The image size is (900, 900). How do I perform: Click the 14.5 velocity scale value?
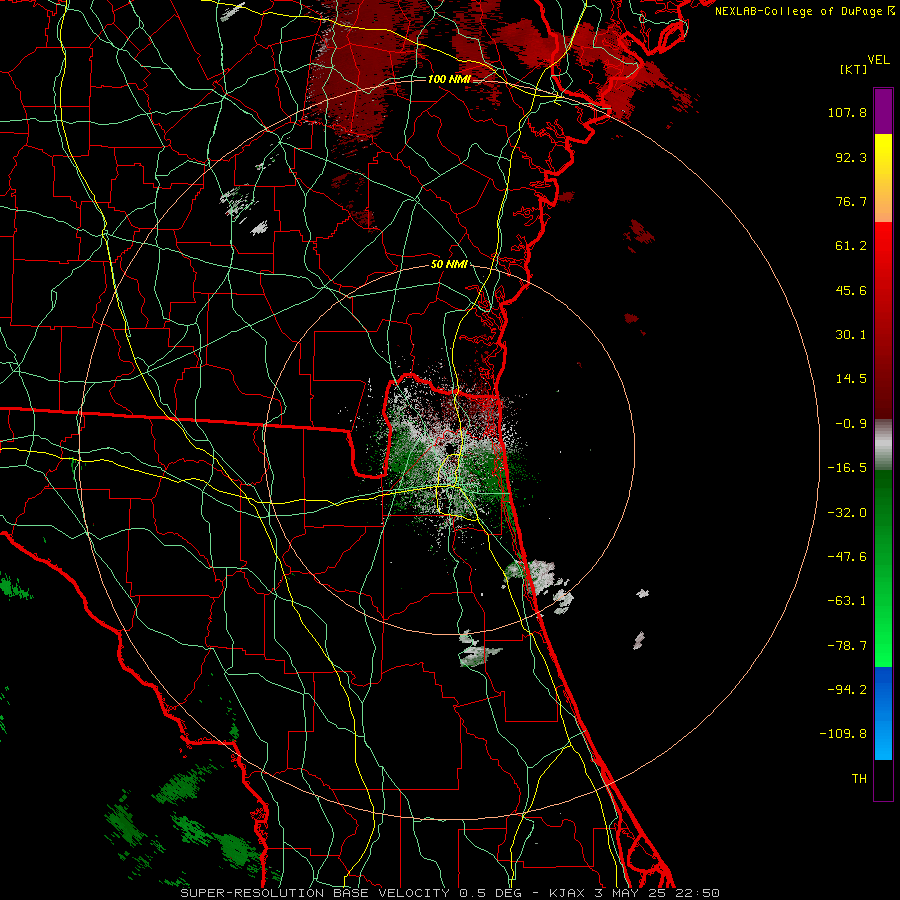click(851, 379)
